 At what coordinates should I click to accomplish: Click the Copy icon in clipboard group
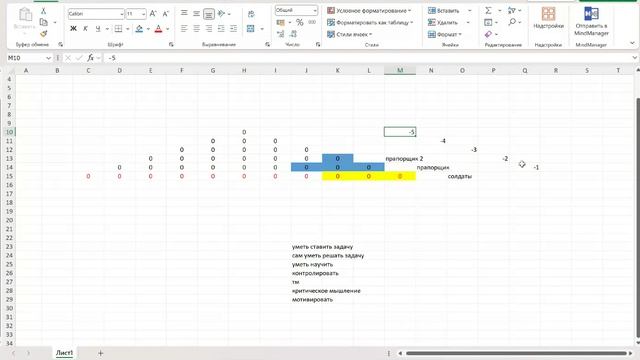[x=44, y=22]
